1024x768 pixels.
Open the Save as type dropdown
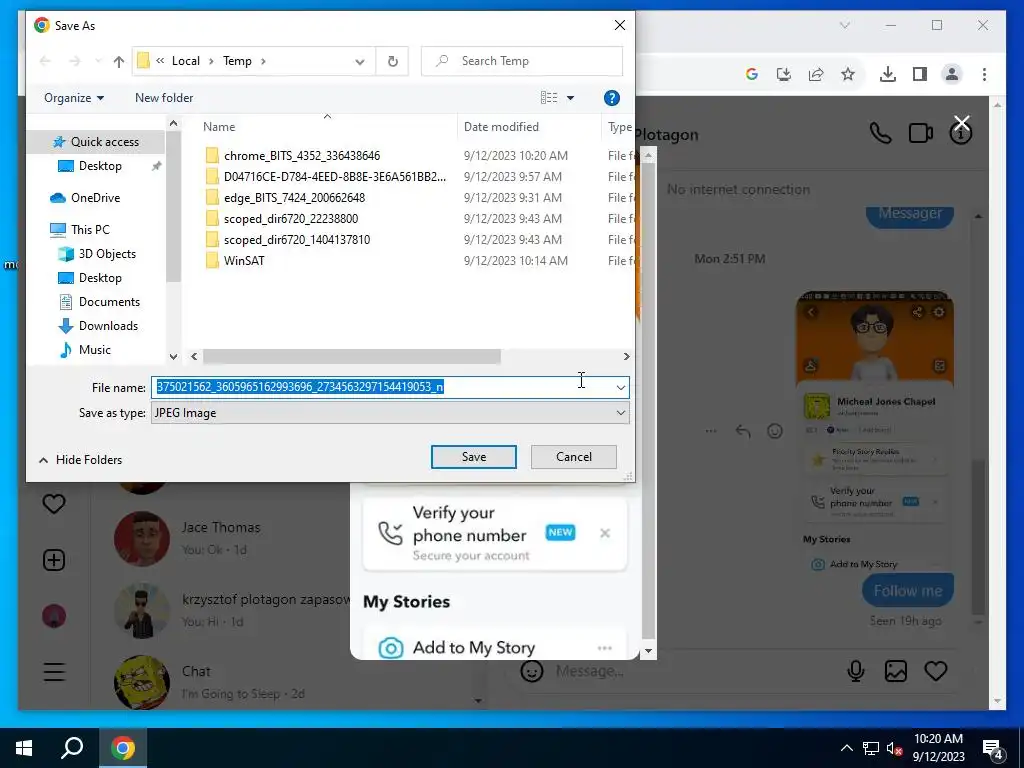click(390, 413)
